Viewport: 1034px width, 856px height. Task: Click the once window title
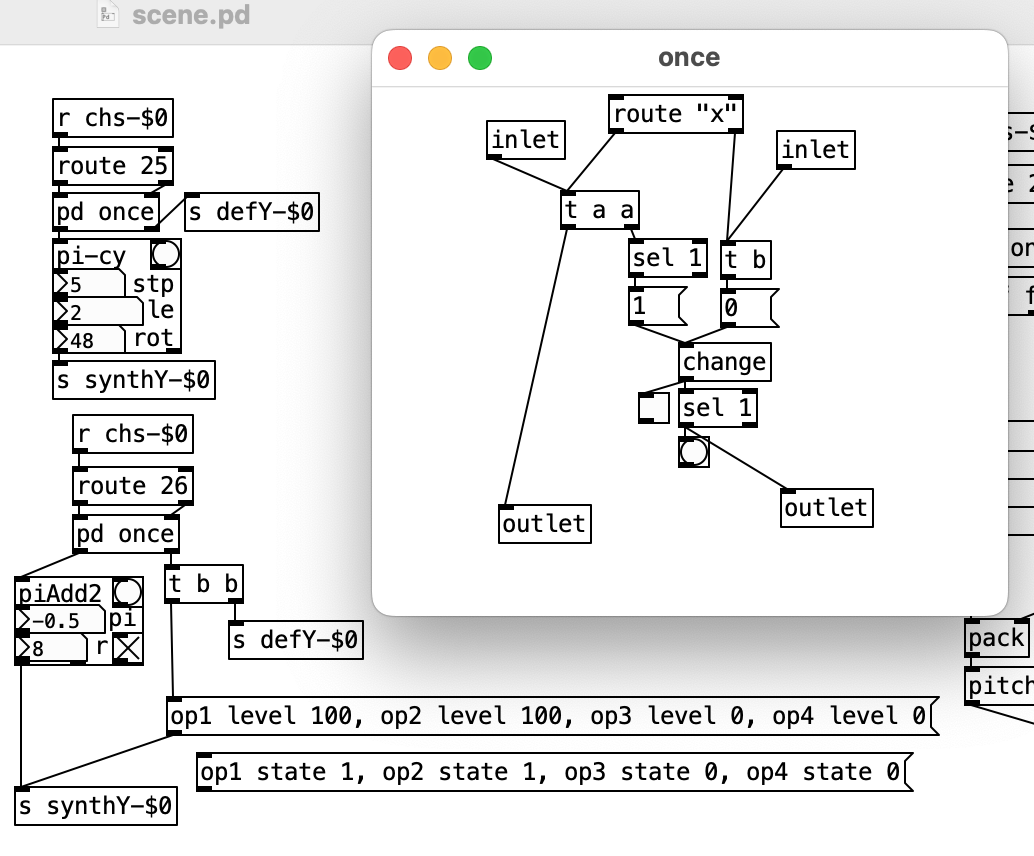click(x=689, y=57)
